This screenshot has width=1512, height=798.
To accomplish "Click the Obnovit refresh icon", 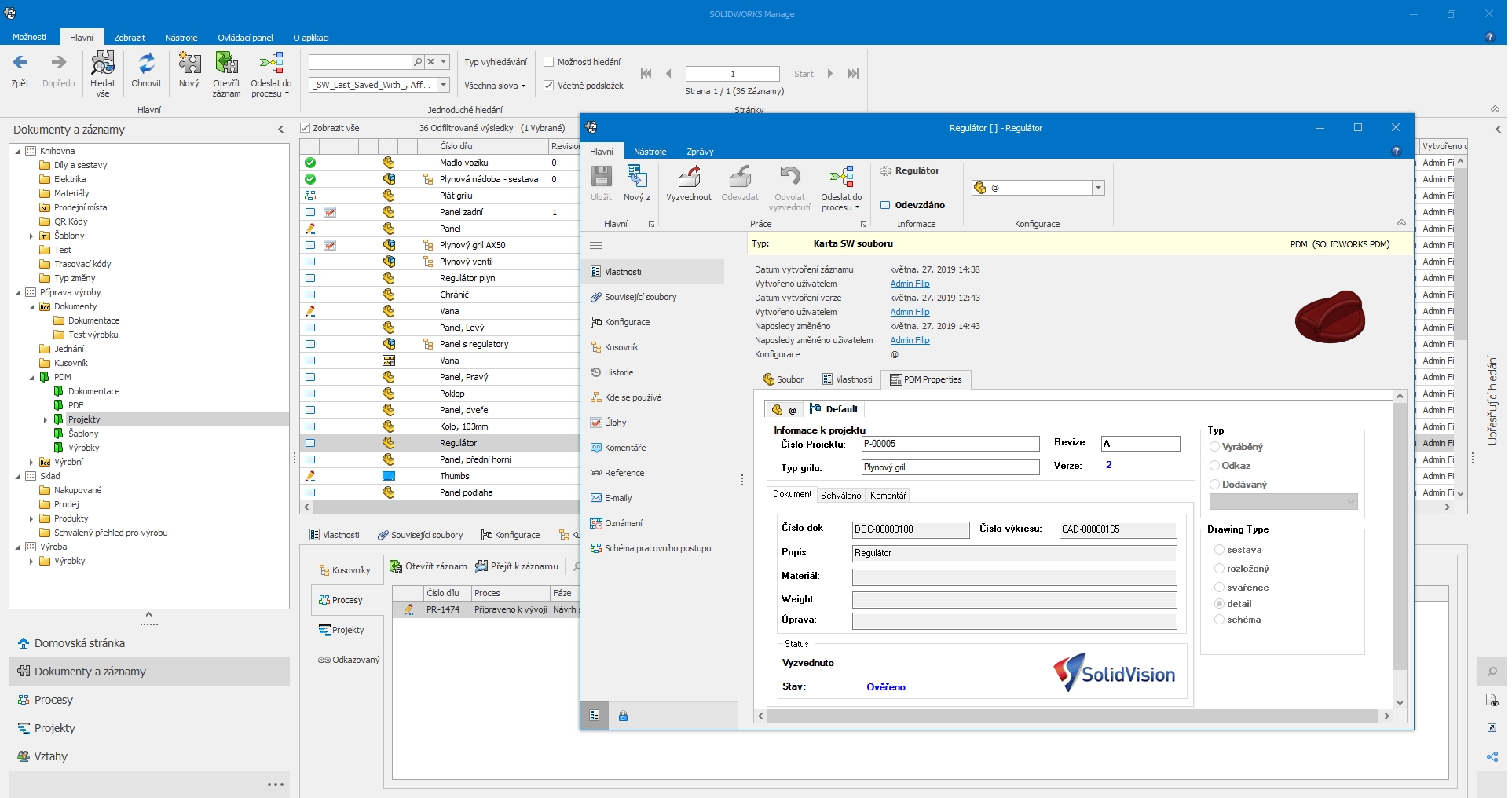I will point(146,63).
